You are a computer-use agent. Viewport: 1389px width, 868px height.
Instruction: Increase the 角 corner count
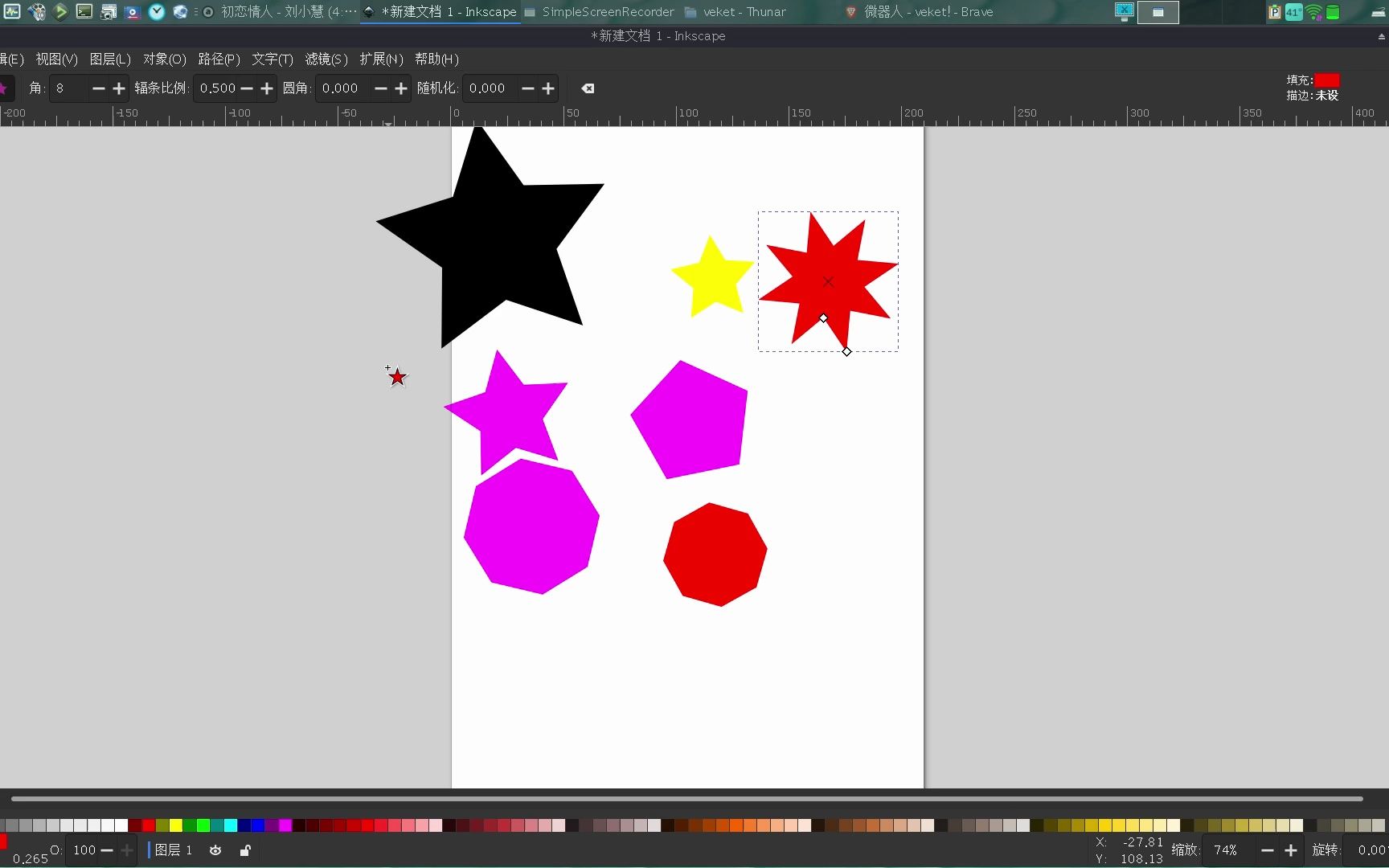pyautogui.click(x=119, y=88)
